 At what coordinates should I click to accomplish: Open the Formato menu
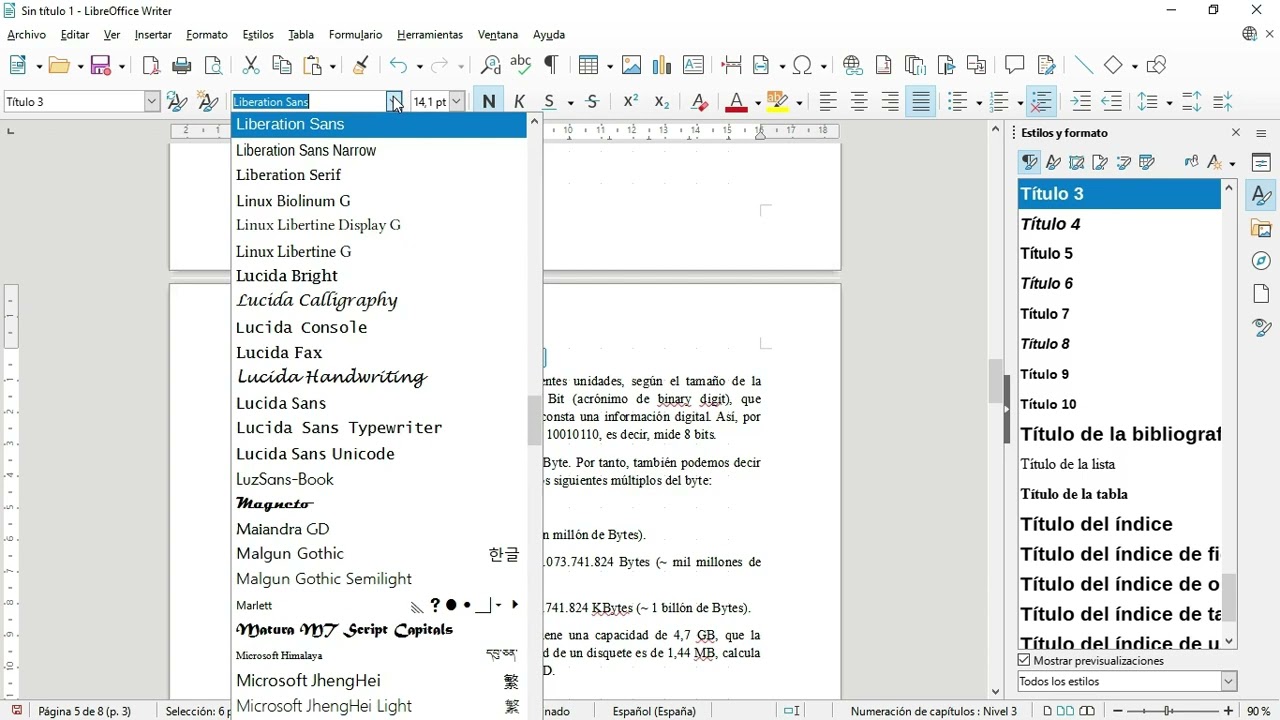207,35
